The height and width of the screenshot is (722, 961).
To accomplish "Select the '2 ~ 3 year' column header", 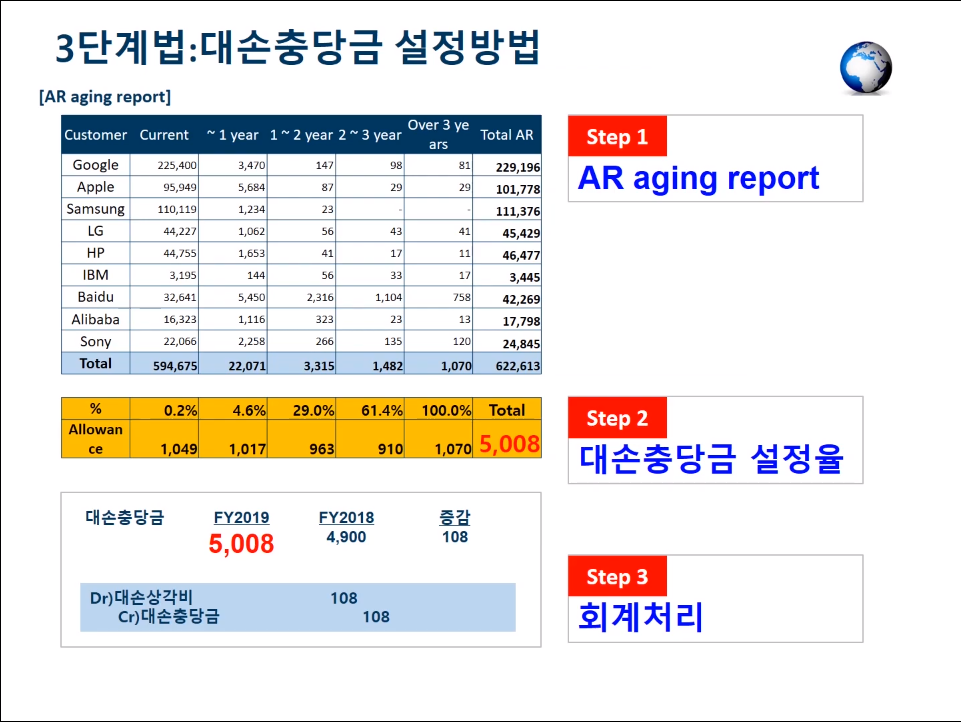I will click(x=370, y=135).
